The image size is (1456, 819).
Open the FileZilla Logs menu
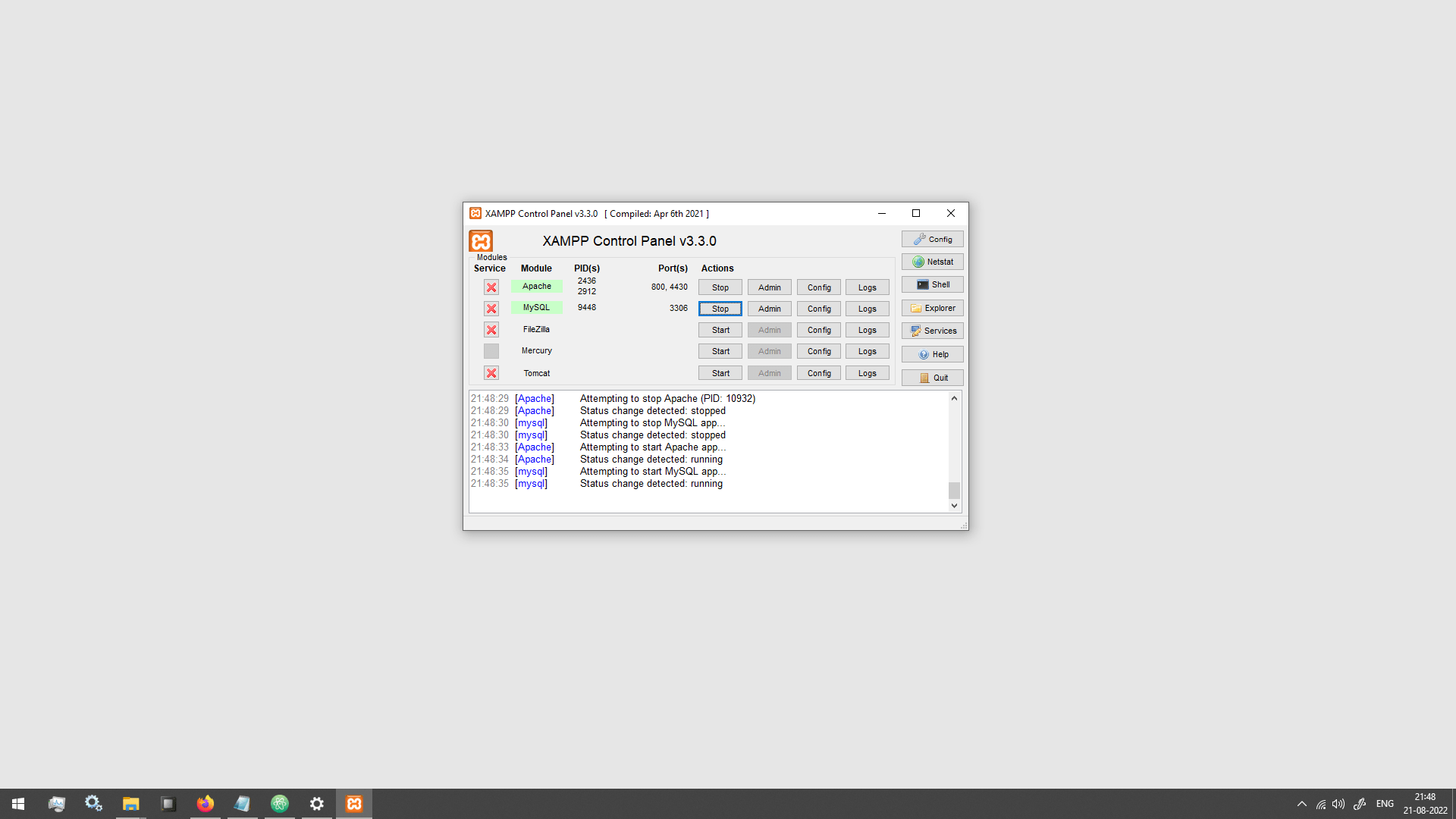[x=867, y=330]
